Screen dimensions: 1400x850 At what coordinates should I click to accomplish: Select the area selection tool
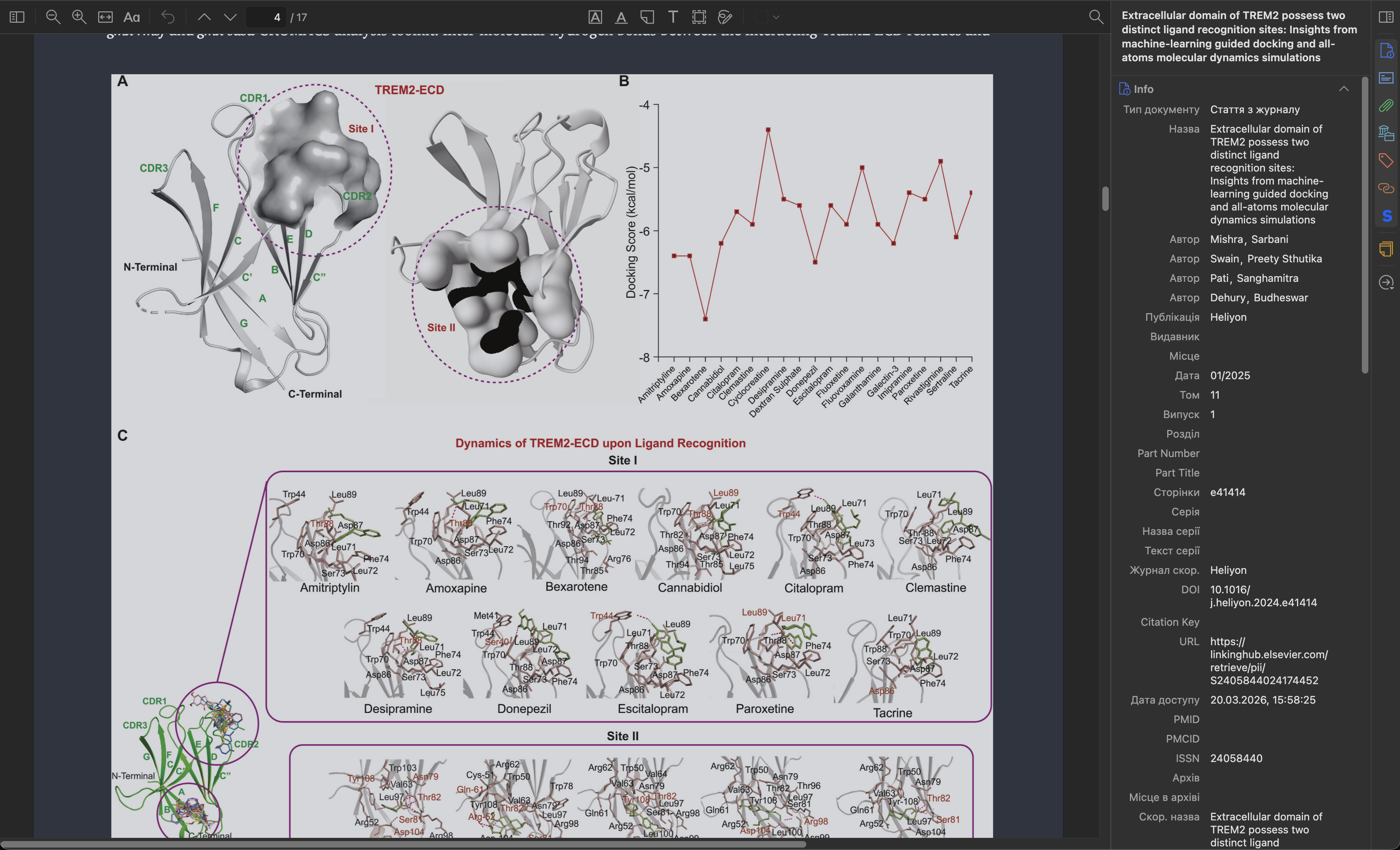click(699, 17)
